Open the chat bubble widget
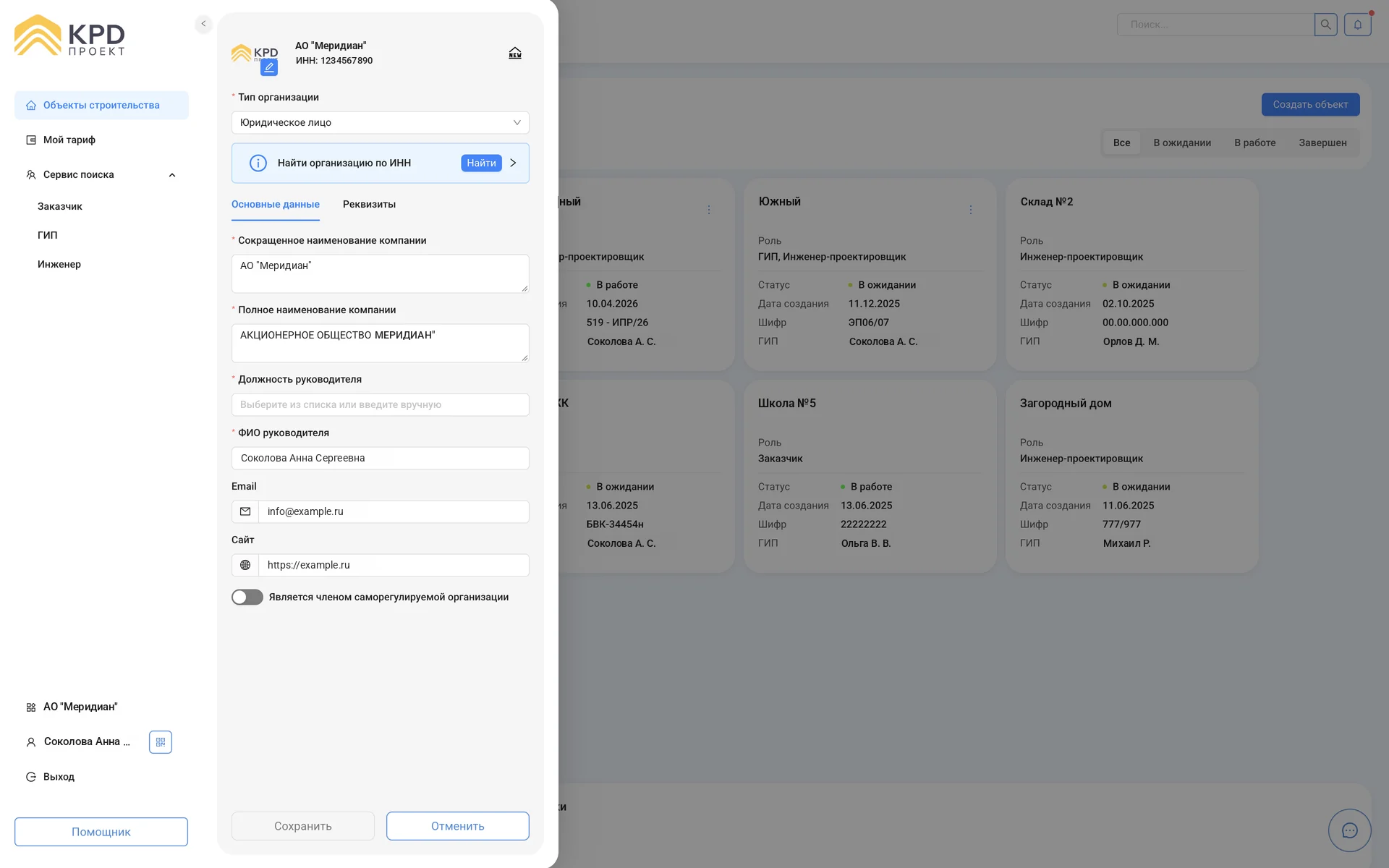Image resolution: width=1389 pixels, height=868 pixels. [x=1350, y=830]
